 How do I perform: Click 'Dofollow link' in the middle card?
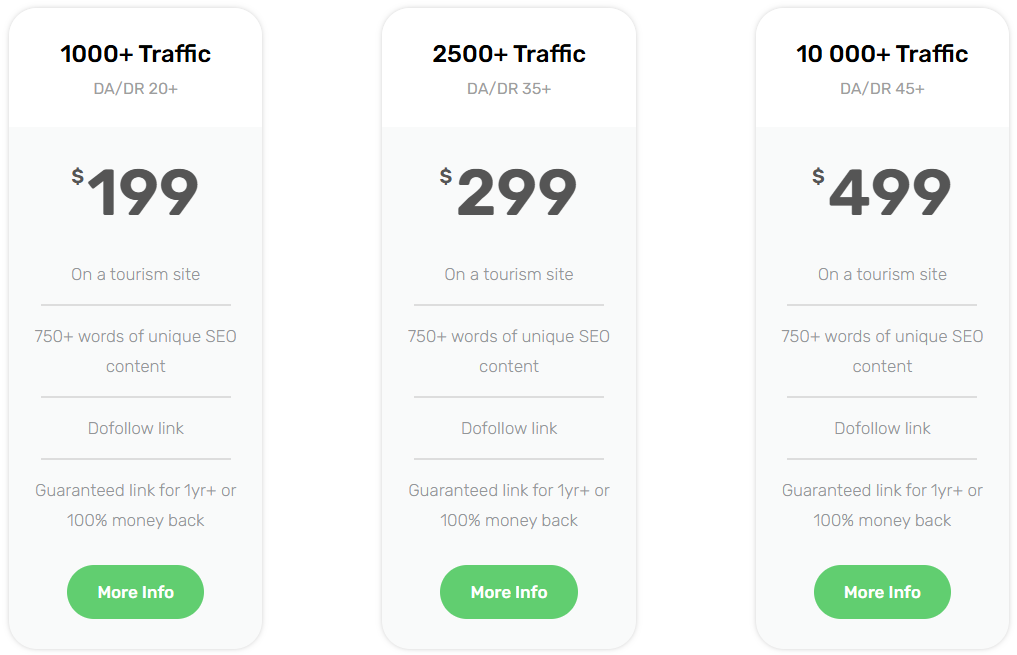(x=509, y=428)
